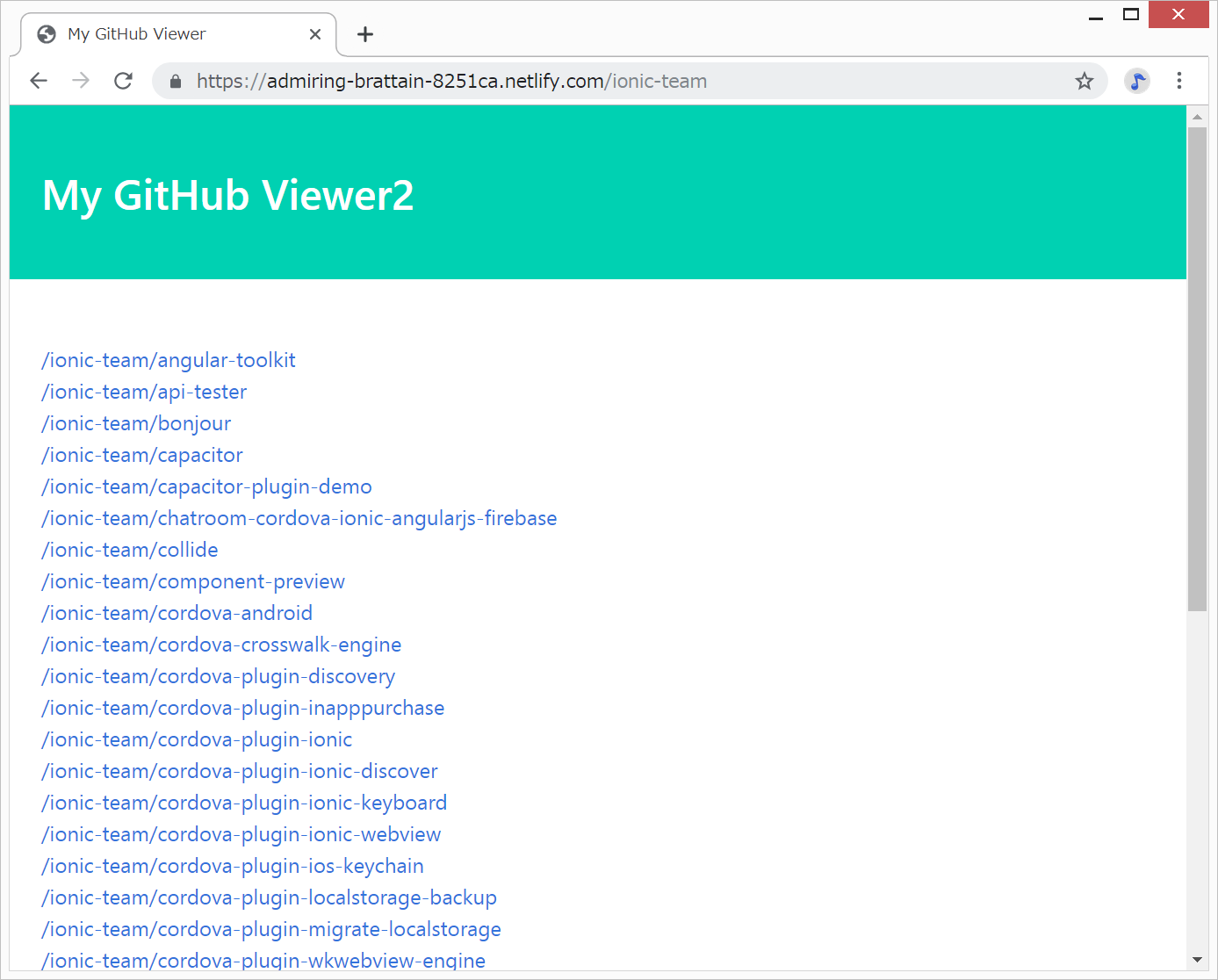1218x980 pixels.
Task: Open /ionic-team/angular-toolkit link
Action: 169,360
